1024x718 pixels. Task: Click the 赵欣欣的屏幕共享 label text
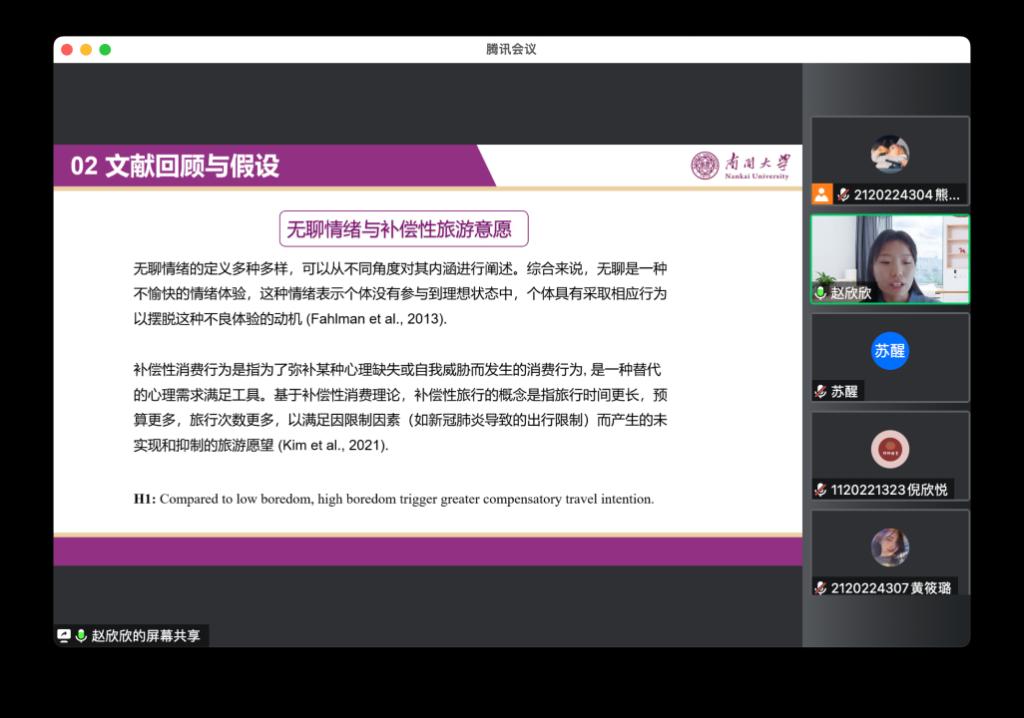tap(146, 636)
